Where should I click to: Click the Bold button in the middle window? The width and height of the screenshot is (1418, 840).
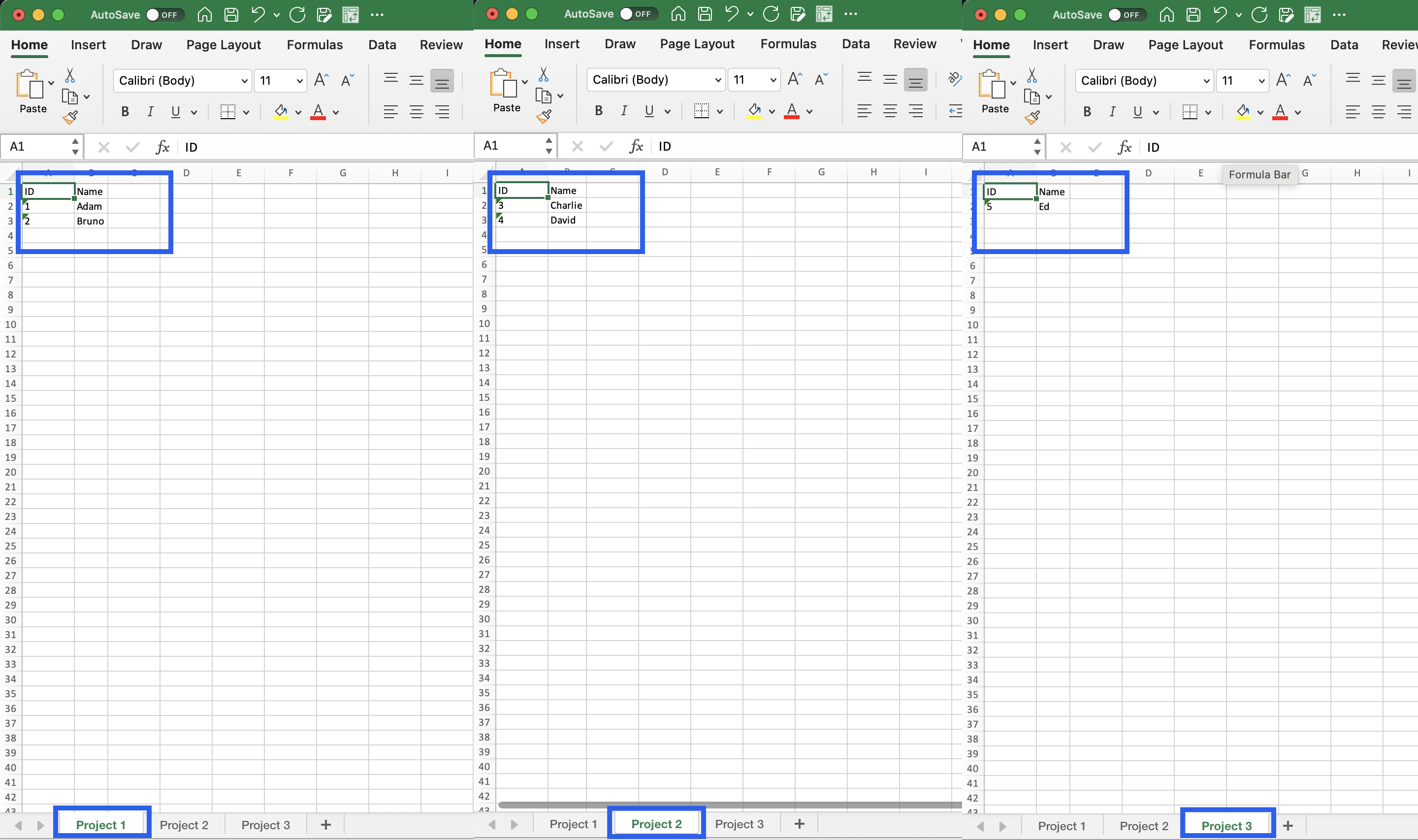click(598, 111)
